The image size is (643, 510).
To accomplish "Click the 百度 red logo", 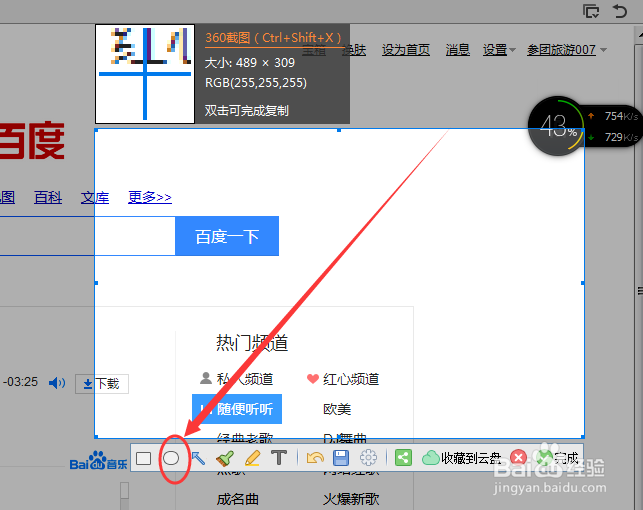I will (32, 140).
